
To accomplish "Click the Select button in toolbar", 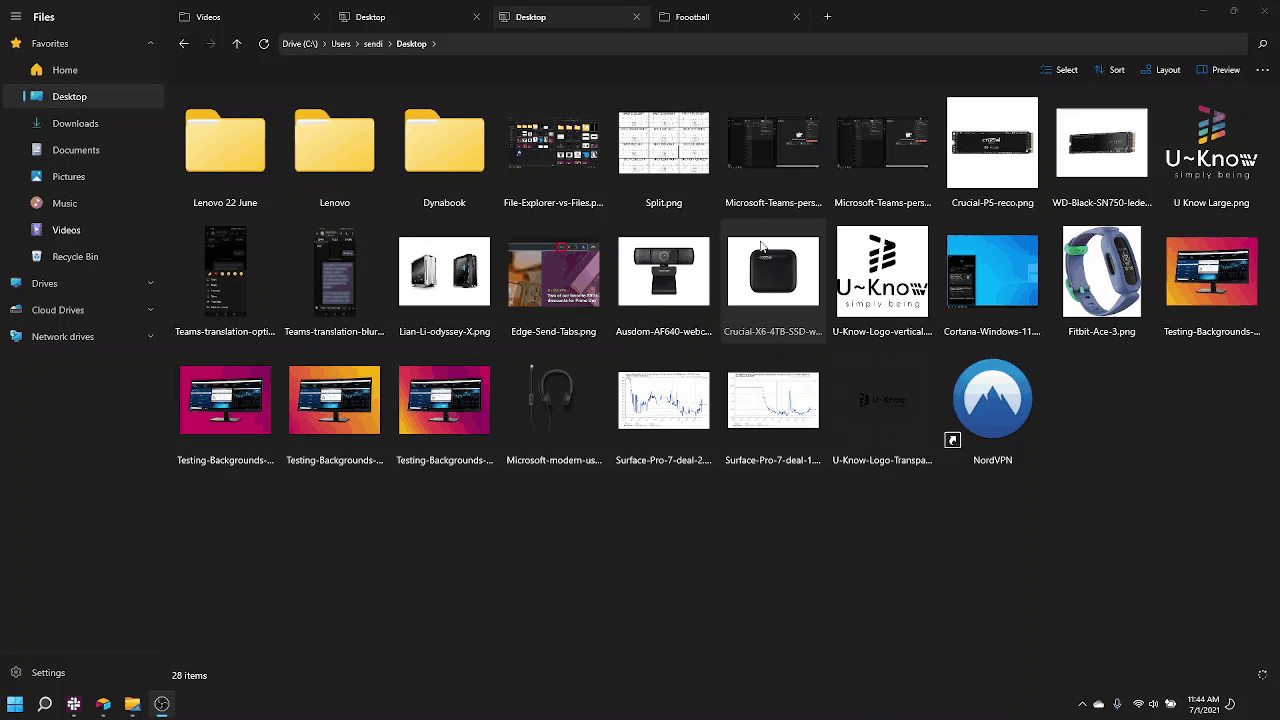I will click(1059, 70).
